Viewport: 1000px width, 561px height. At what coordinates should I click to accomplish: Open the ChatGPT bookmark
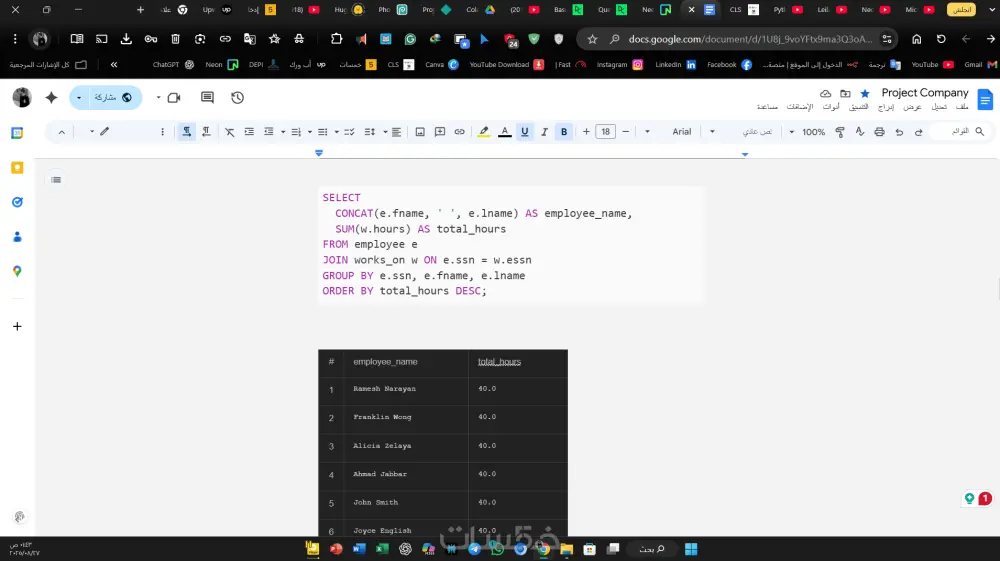173,64
